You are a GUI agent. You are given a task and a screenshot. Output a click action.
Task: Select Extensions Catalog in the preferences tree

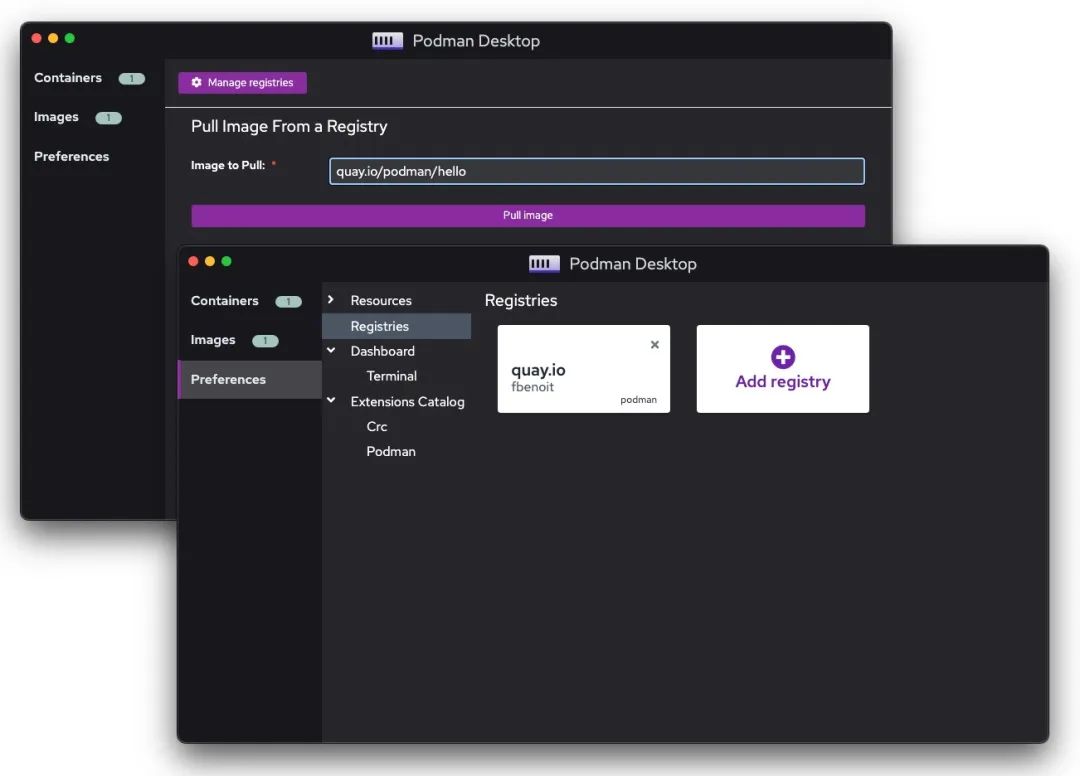point(407,401)
